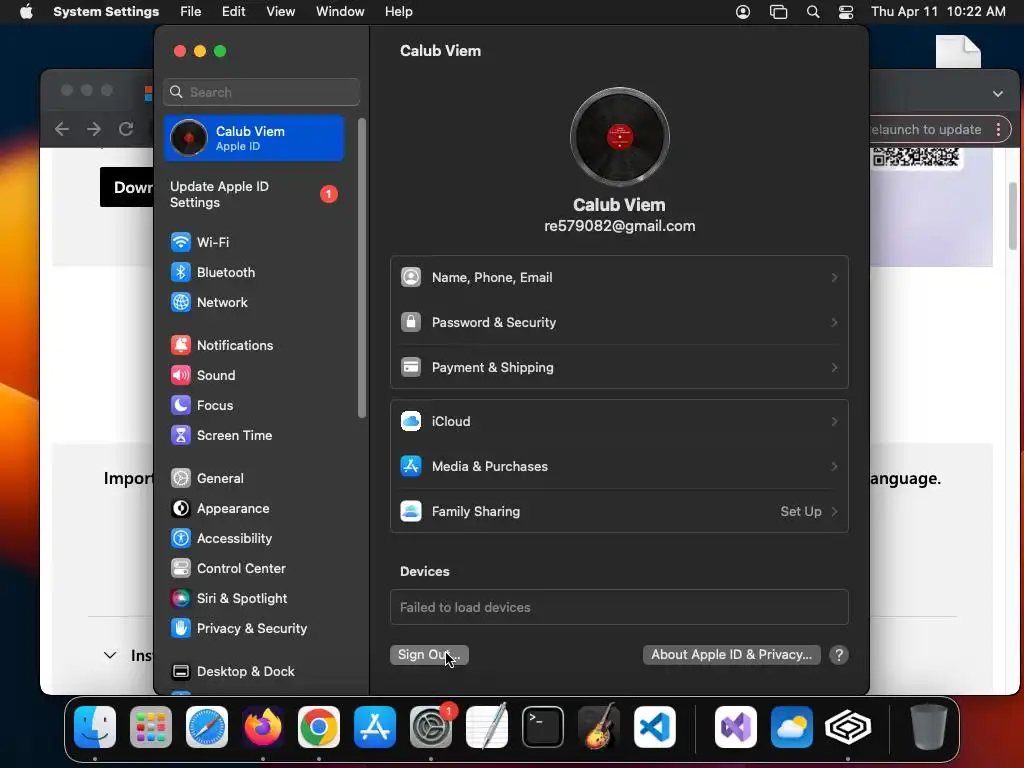Open Update Apple ID Settings notice
This screenshot has width=1024, height=768.
[254, 195]
